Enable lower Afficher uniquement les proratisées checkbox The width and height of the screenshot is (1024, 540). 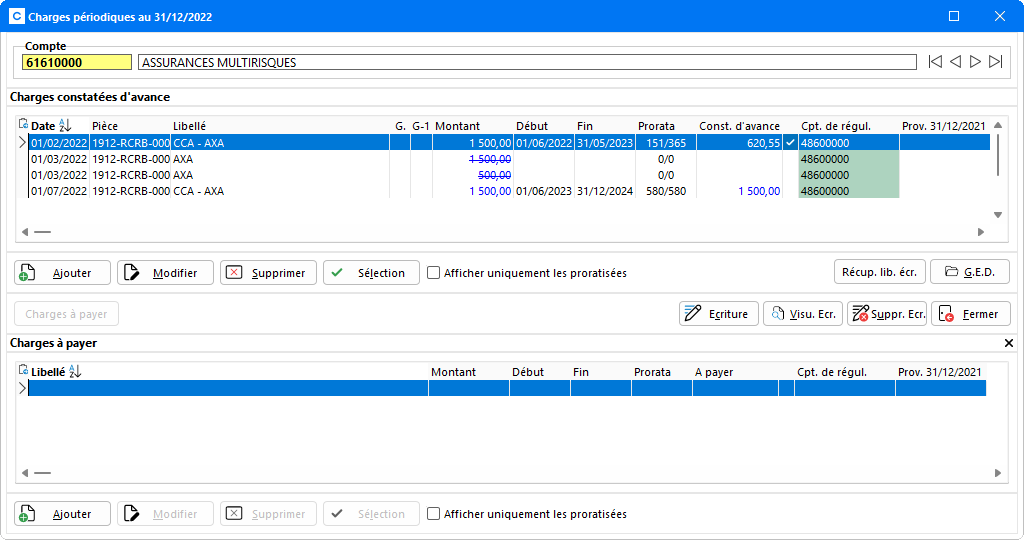[433, 514]
